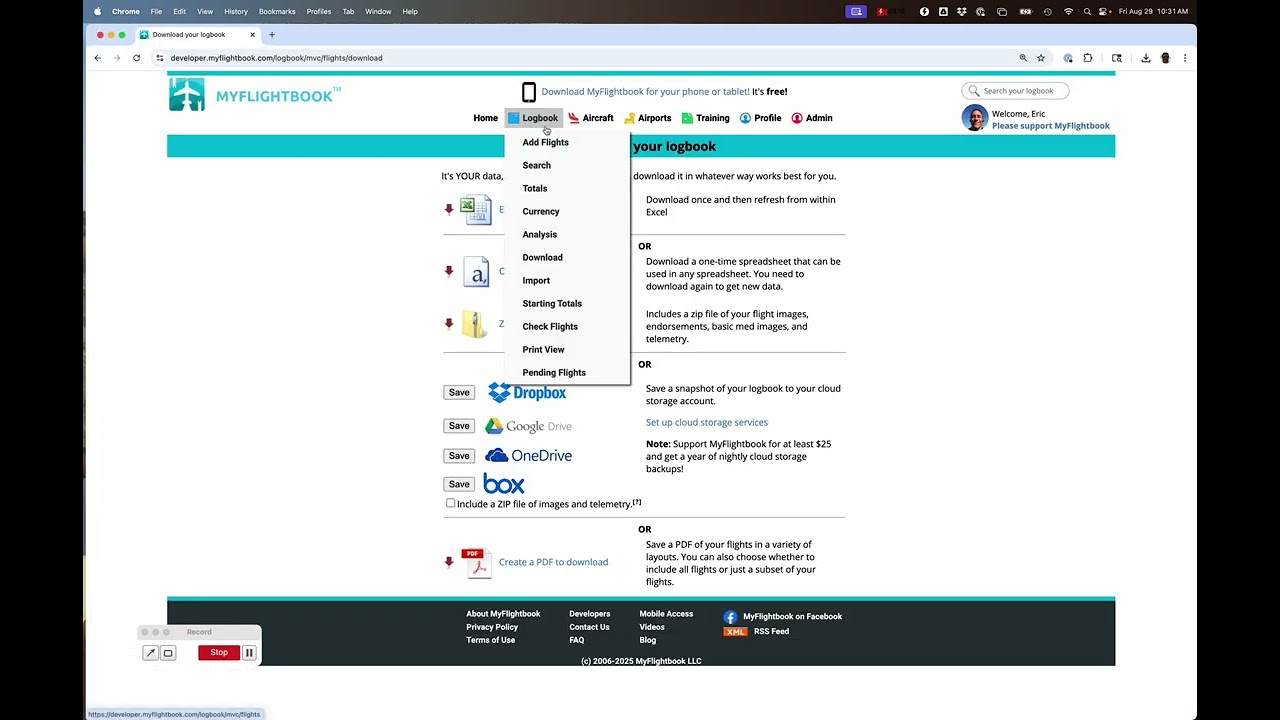The height and width of the screenshot is (720, 1280).
Task: Click the phone icon in the header
Action: (529, 92)
